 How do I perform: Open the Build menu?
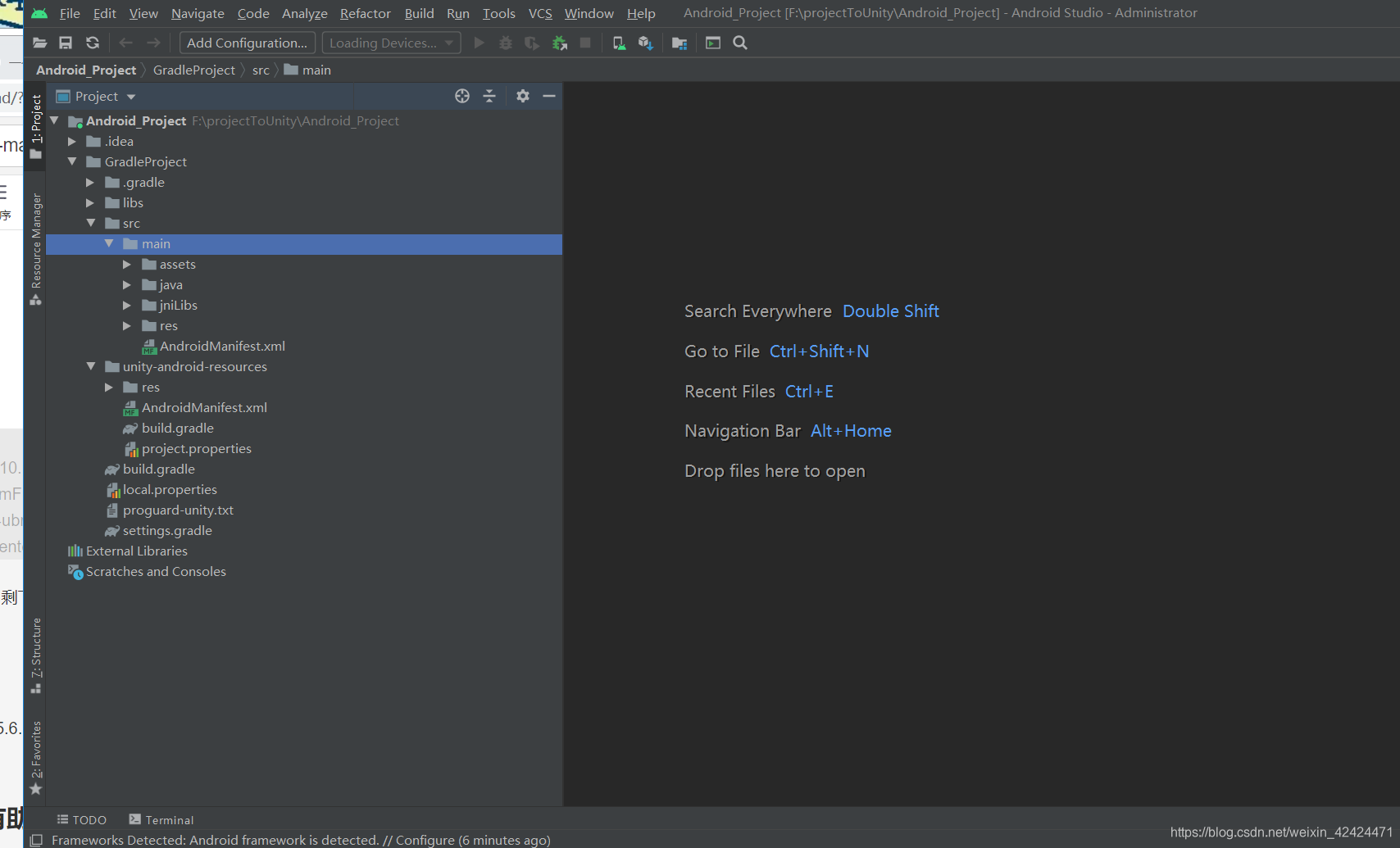tap(419, 13)
